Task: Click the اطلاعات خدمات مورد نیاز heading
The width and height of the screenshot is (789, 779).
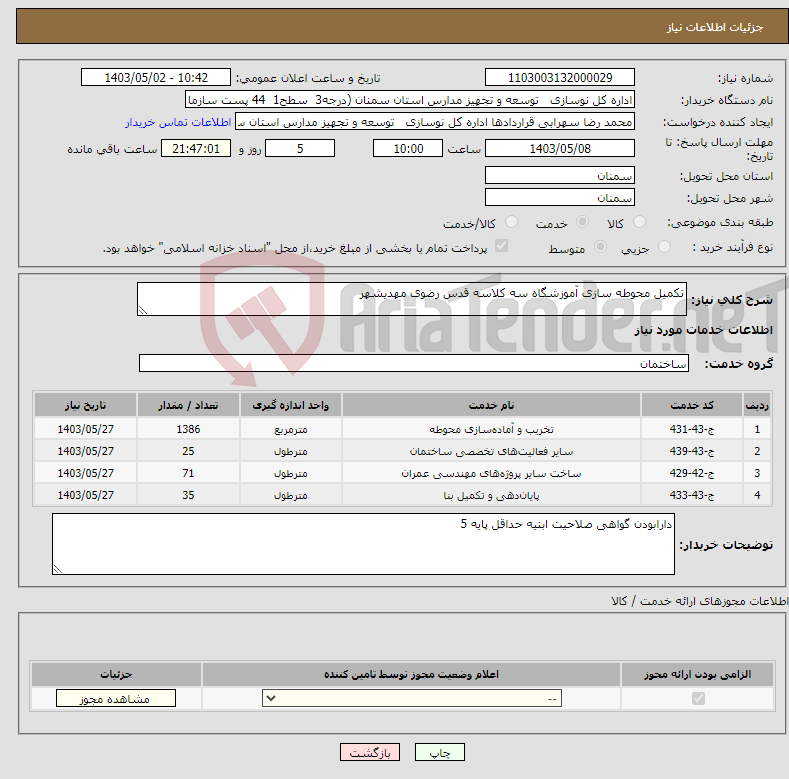Action: coord(703,330)
